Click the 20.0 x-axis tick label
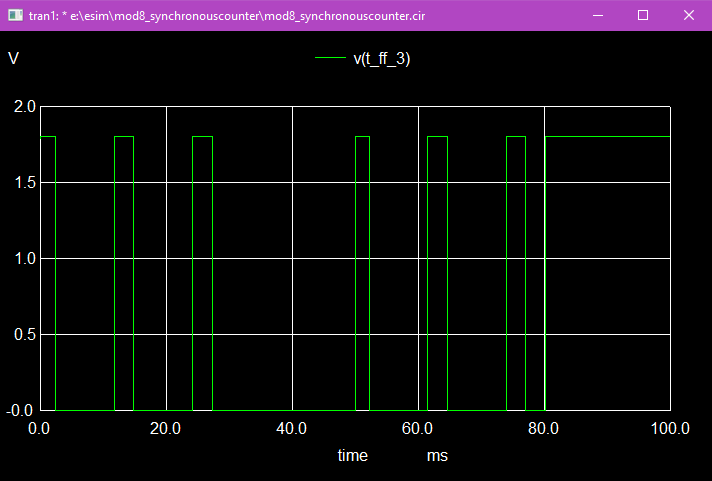Viewport: 712px width, 481px height. click(166, 428)
